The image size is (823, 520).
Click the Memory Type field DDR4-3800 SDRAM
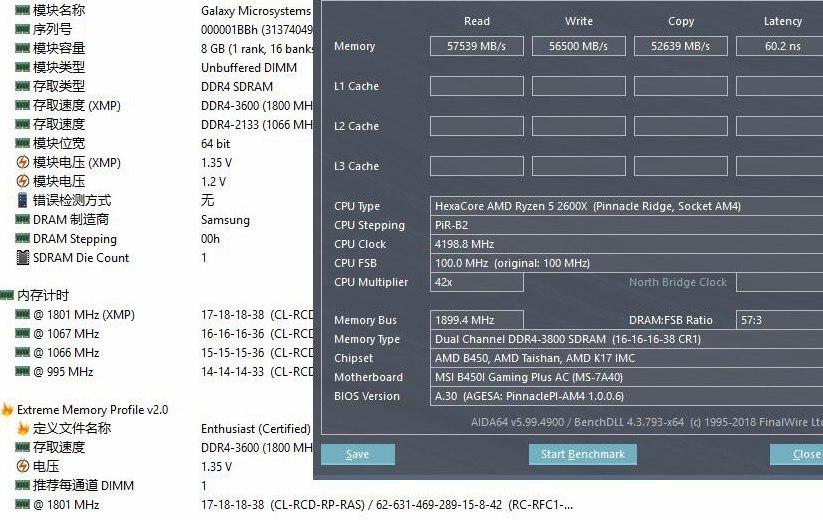(627, 339)
